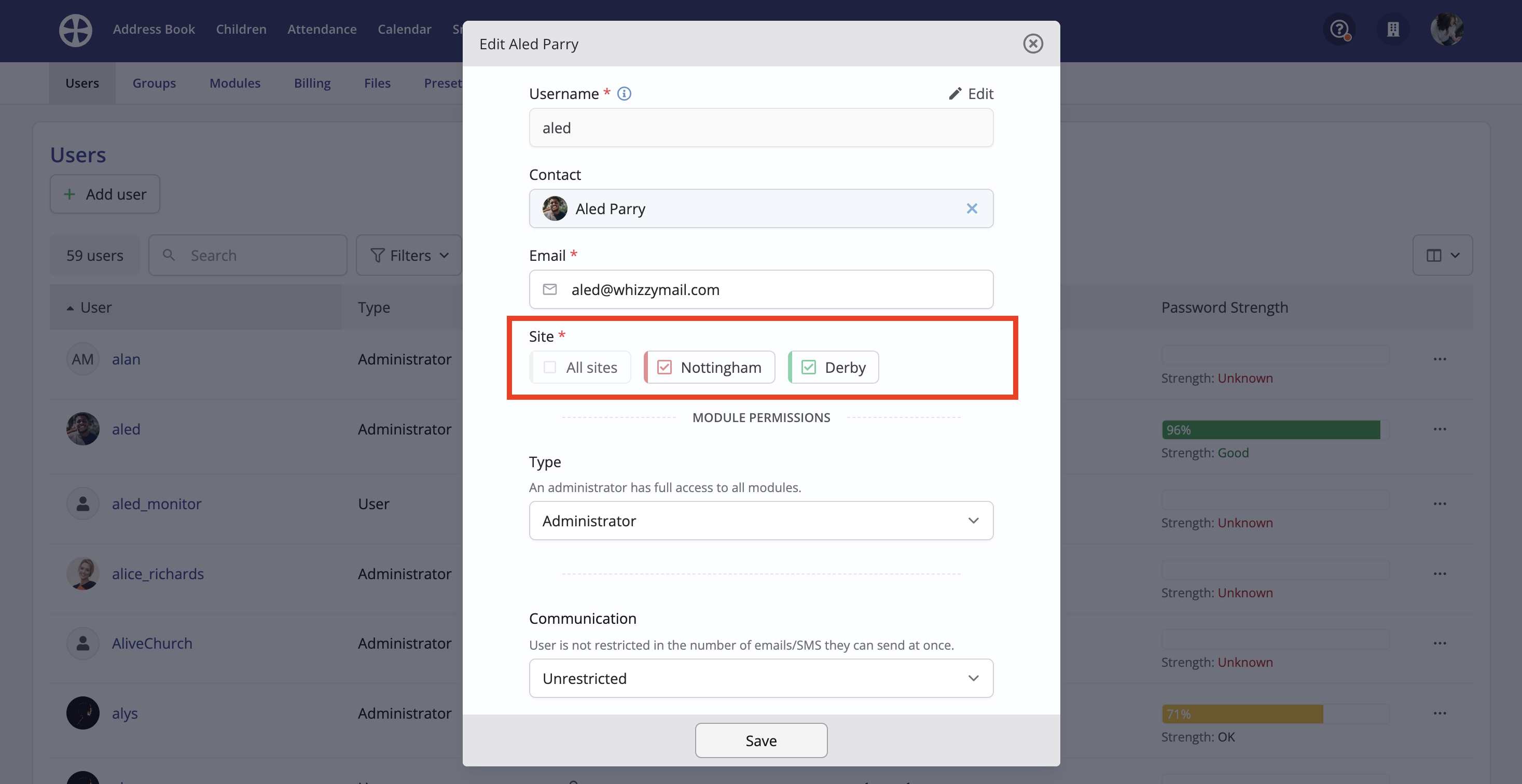
Task: Click aled's profile photo in list
Action: (x=82, y=429)
